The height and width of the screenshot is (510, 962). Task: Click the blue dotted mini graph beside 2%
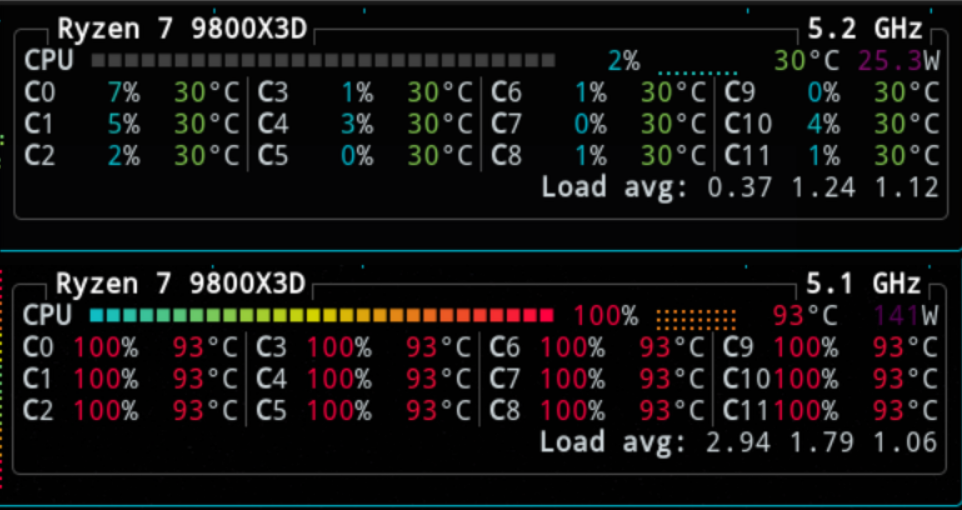(x=698, y=72)
